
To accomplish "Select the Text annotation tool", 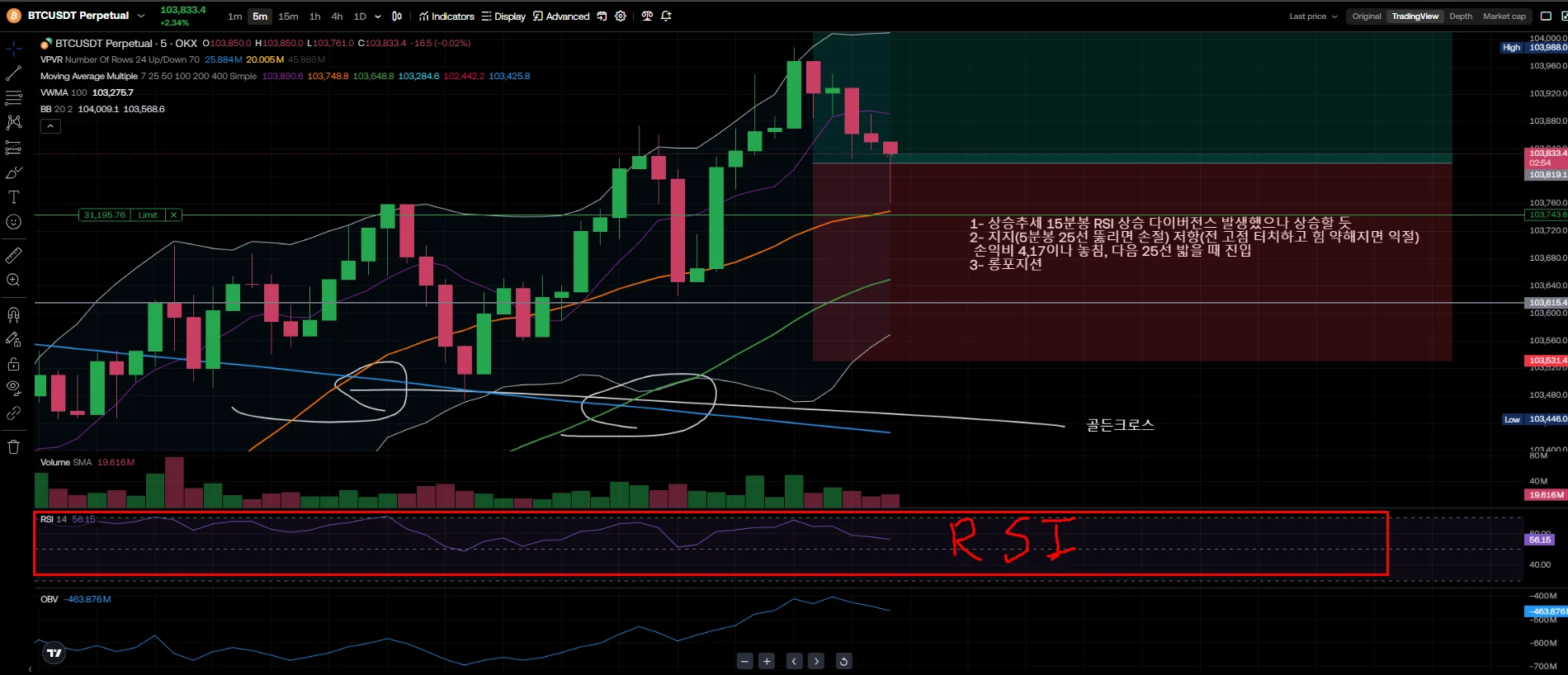I will point(14,197).
